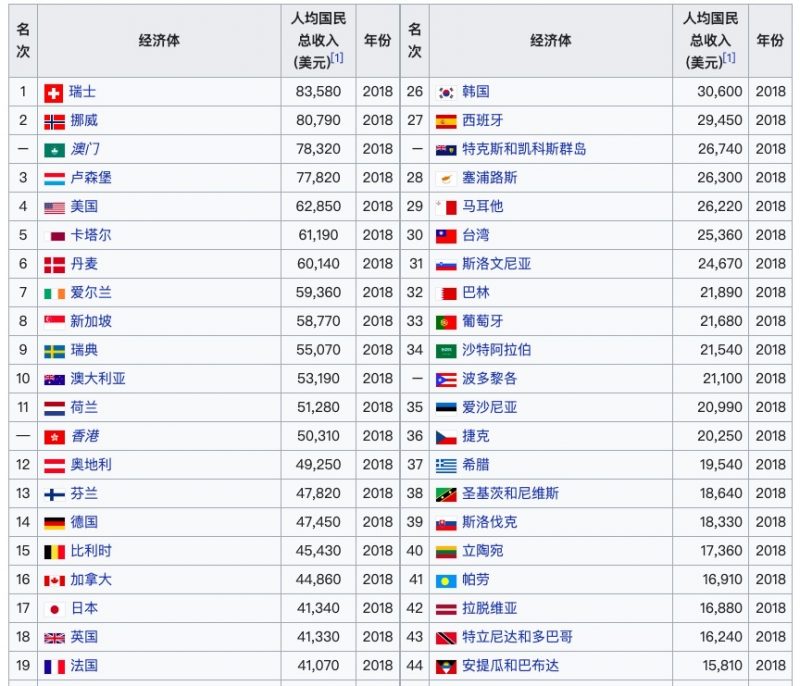This screenshot has height=686, width=800.
Task: Click the Belgium flag icon
Action: [x=54, y=552]
